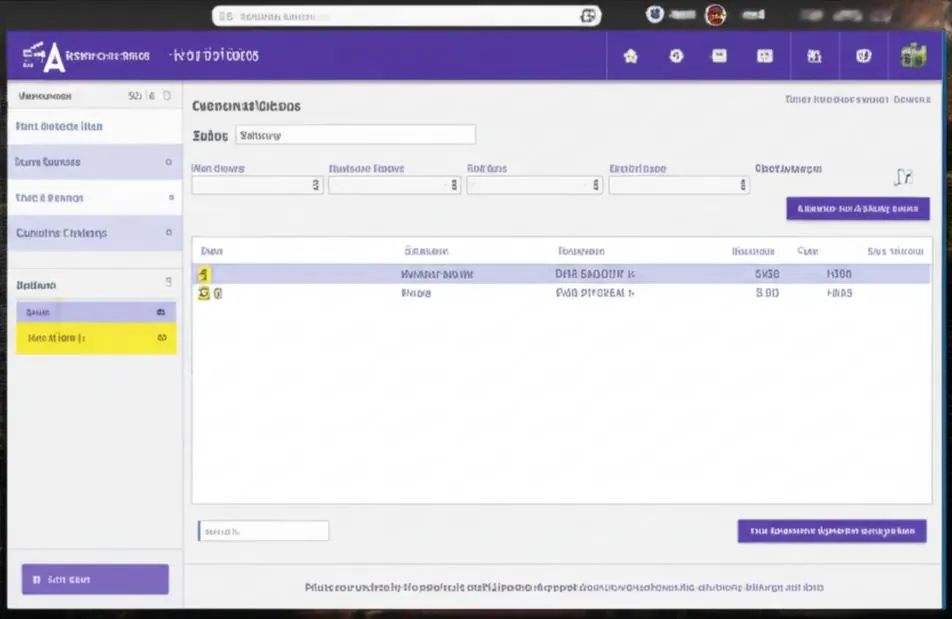Open the grid calendar icon in header
Screen dimensions: 952x619
pos(765,56)
